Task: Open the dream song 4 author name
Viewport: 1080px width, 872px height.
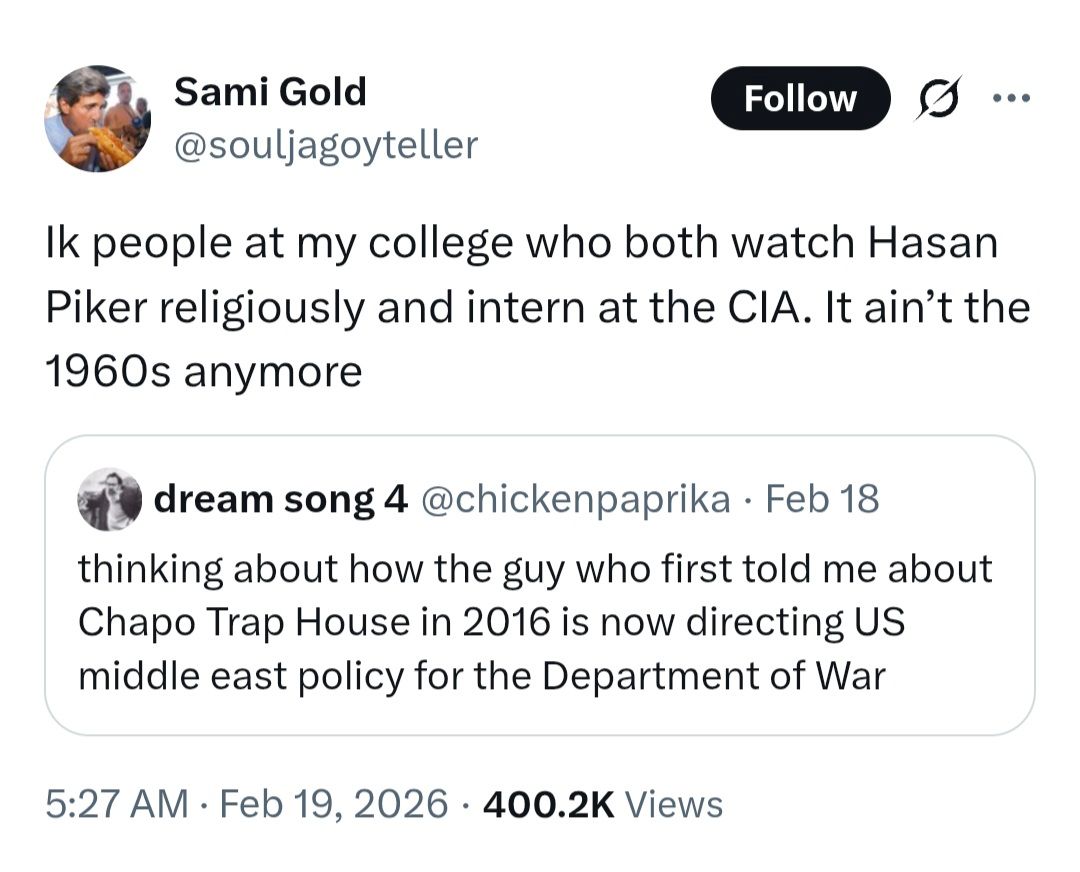Action: [279, 498]
